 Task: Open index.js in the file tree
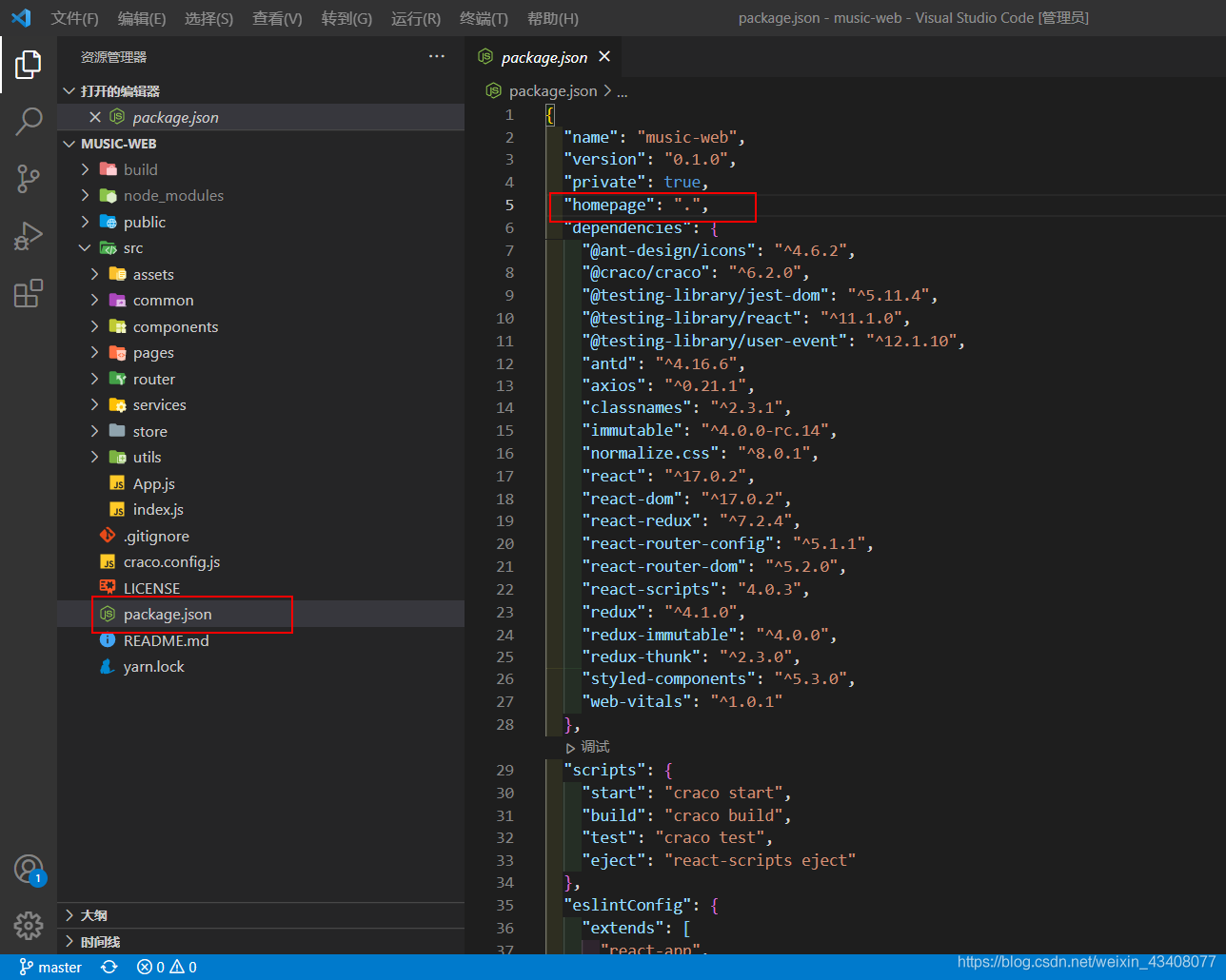pos(261,509)
